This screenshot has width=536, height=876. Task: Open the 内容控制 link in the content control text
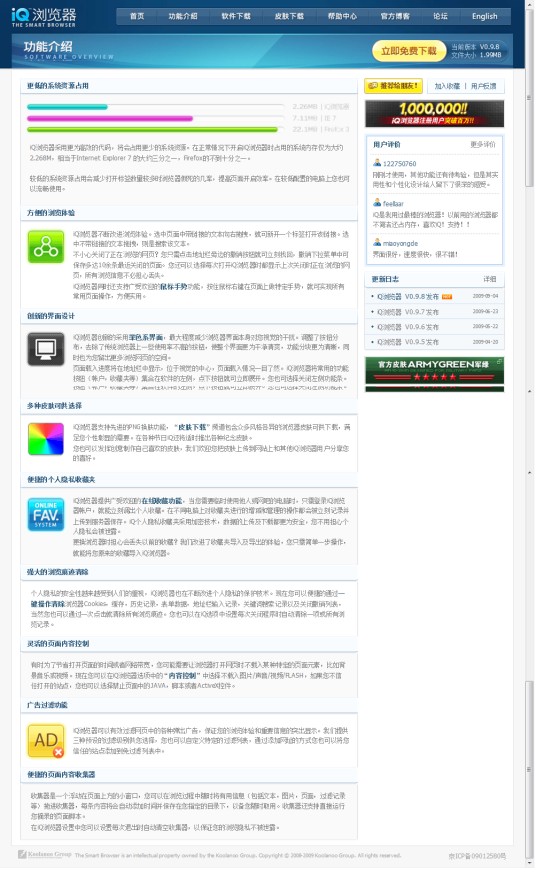(x=183, y=675)
